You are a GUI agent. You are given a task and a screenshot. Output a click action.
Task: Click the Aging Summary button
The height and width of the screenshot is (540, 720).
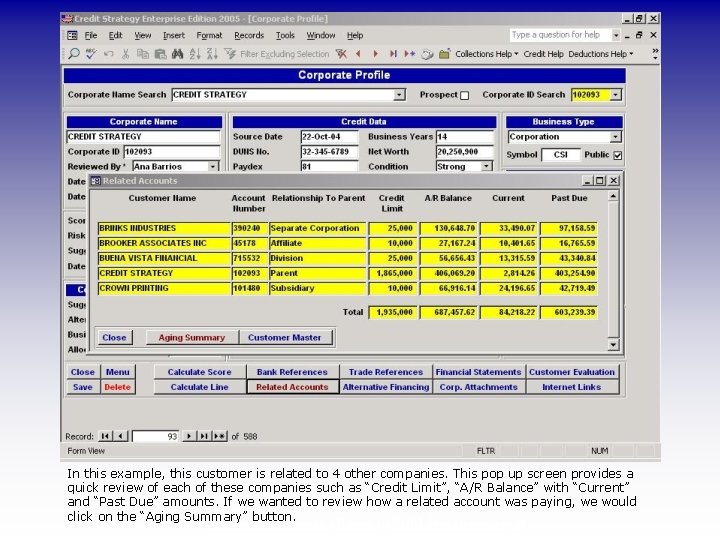pyautogui.click(x=192, y=338)
